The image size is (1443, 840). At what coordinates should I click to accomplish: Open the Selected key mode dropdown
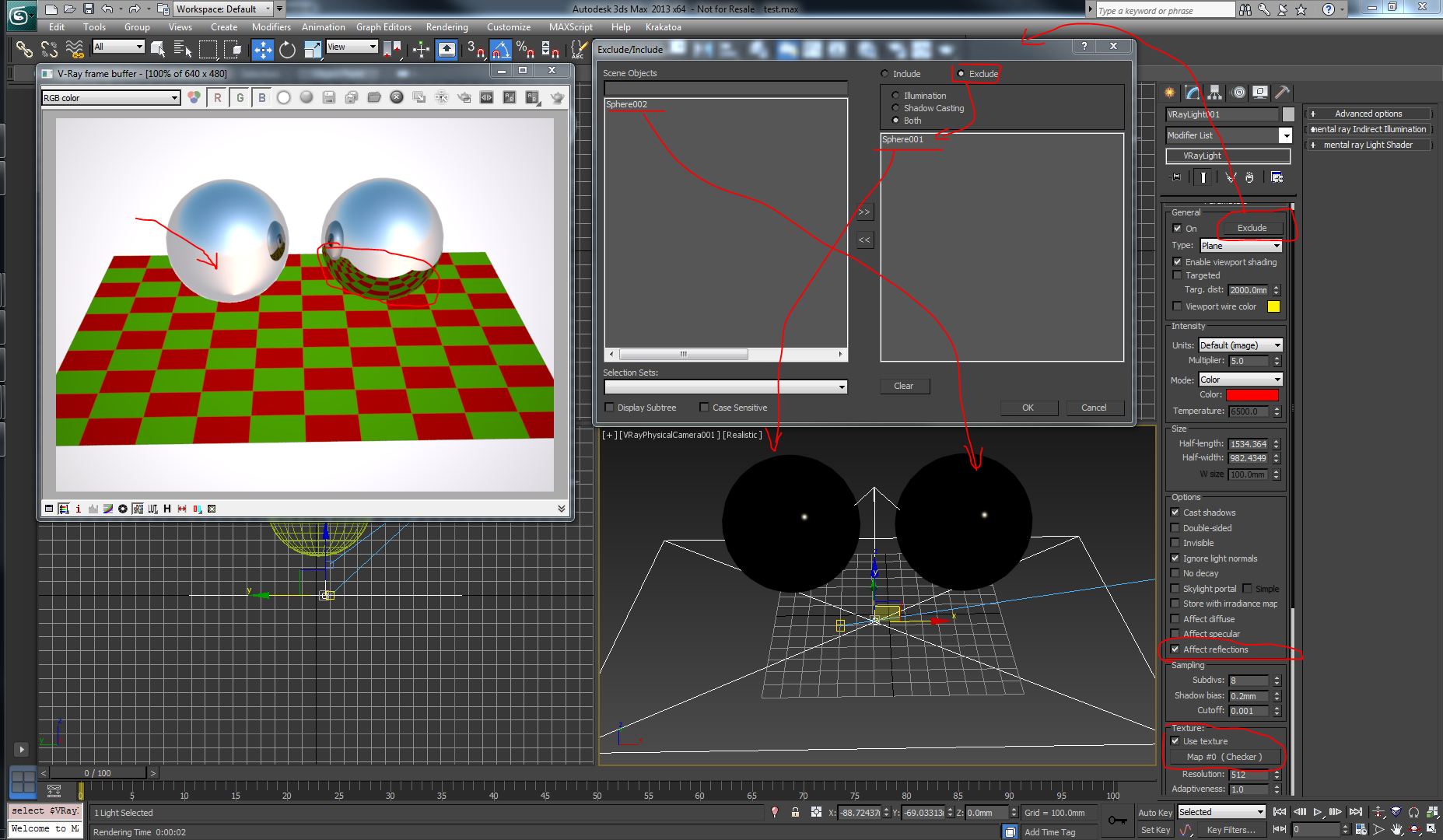(1222, 812)
